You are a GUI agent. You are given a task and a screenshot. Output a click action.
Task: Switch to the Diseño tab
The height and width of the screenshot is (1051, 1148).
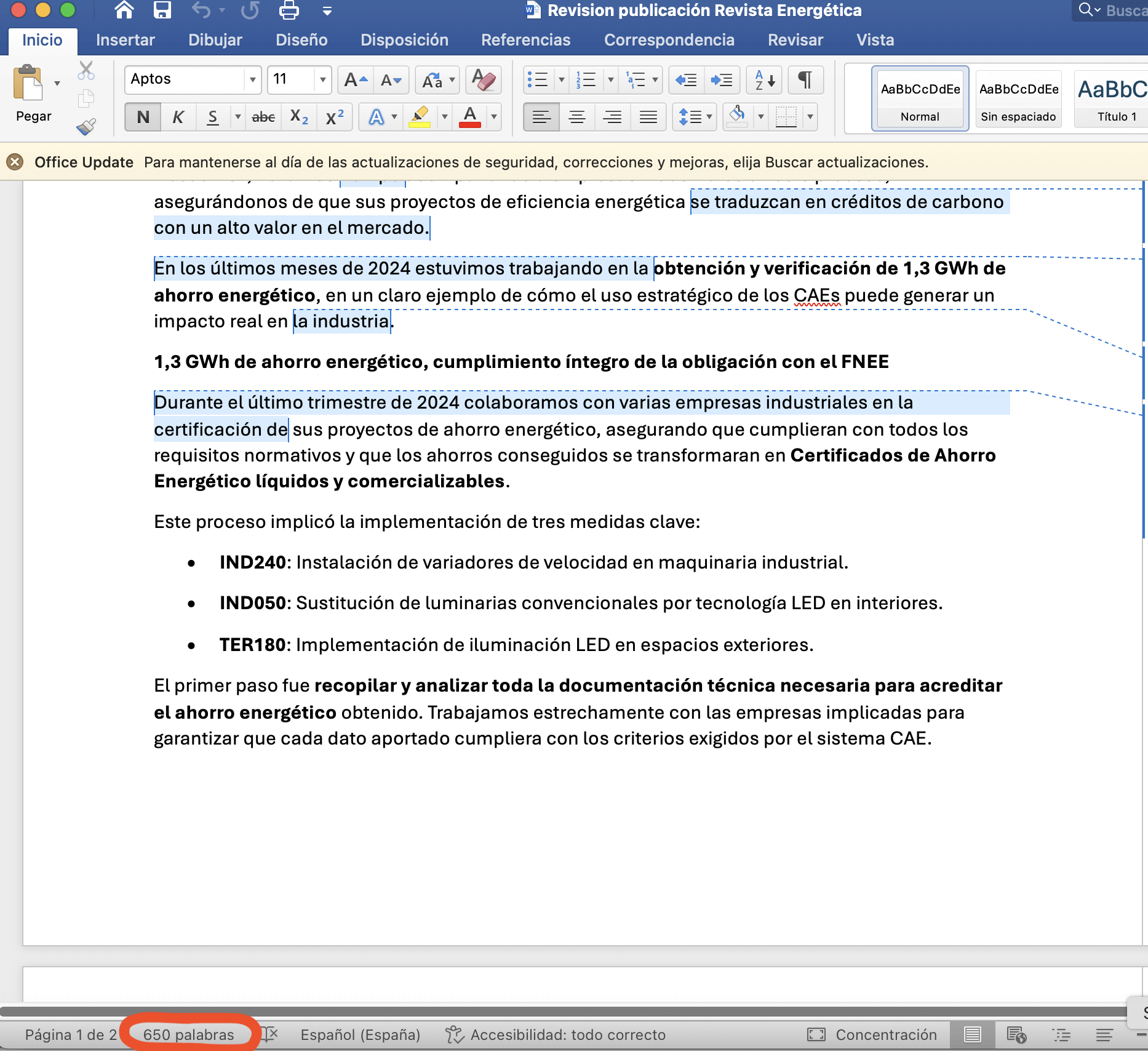[x=301, y=40]
